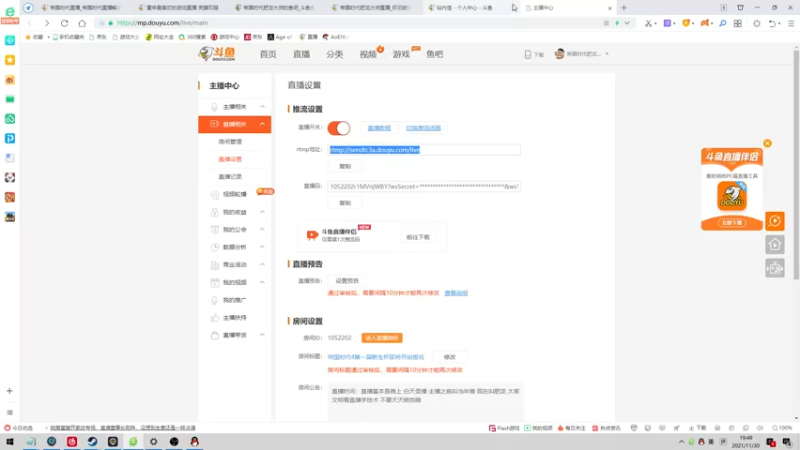Open the 分类 nav tab
This screenshot has height=450, width=800.
pos(335,54)
